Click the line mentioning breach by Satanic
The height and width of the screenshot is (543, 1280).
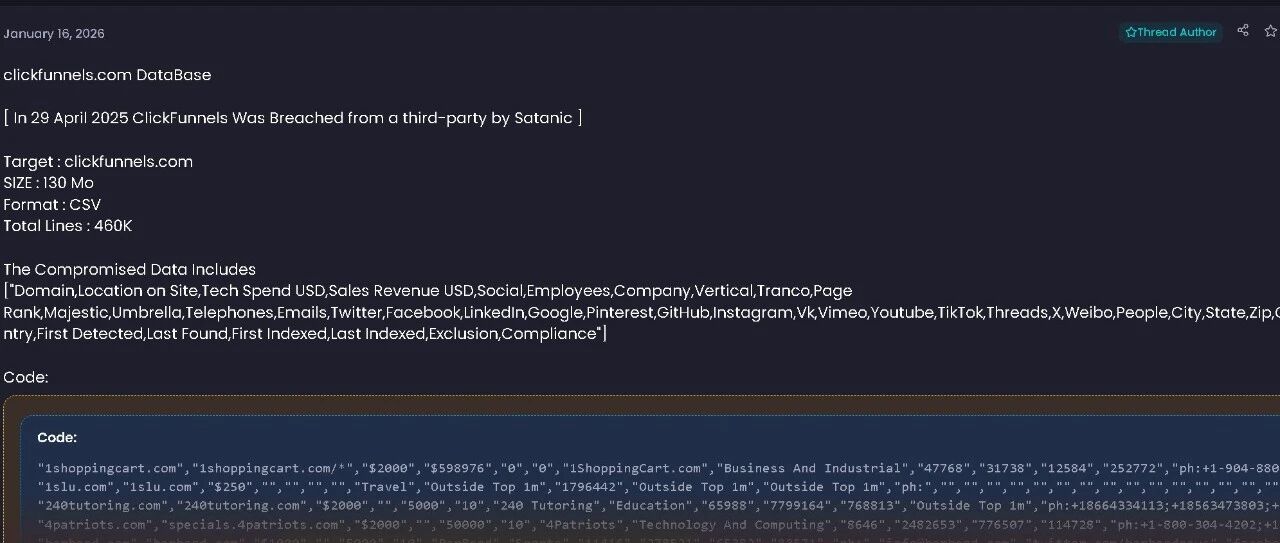click(x=293, y=118)
